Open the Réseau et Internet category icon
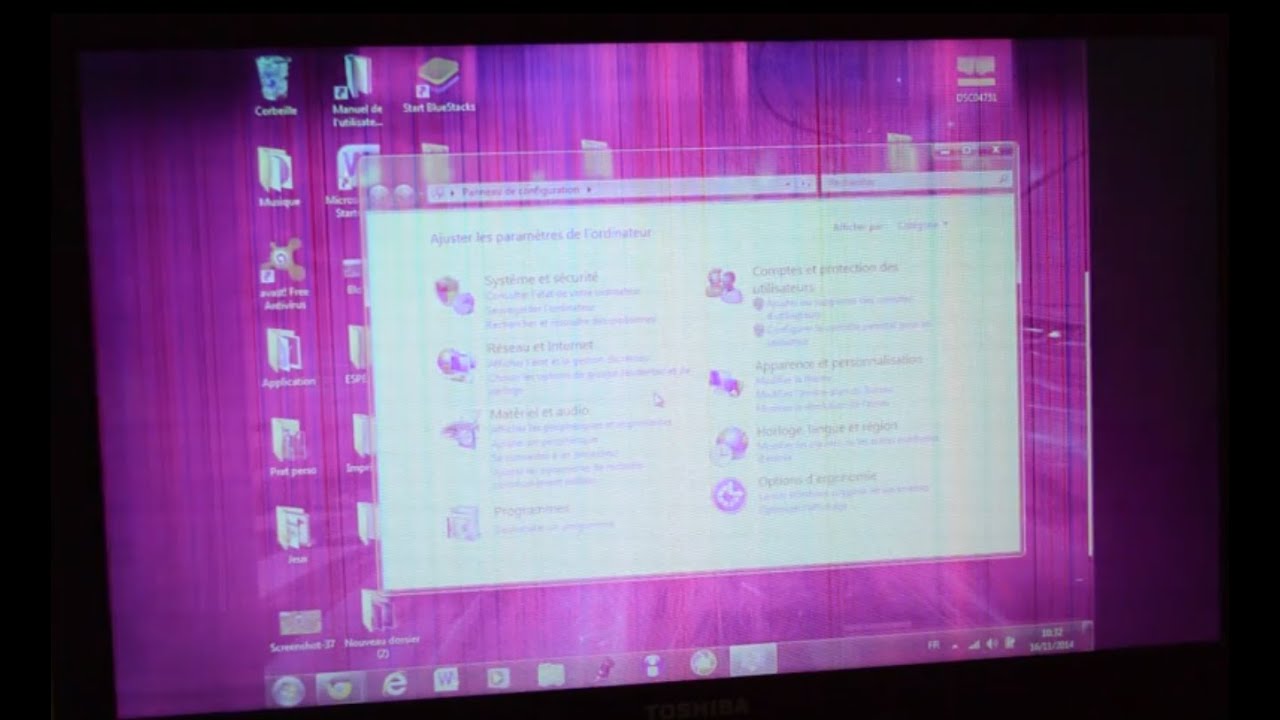Viewport: 1280px width, 720px height. pos(457,364)
